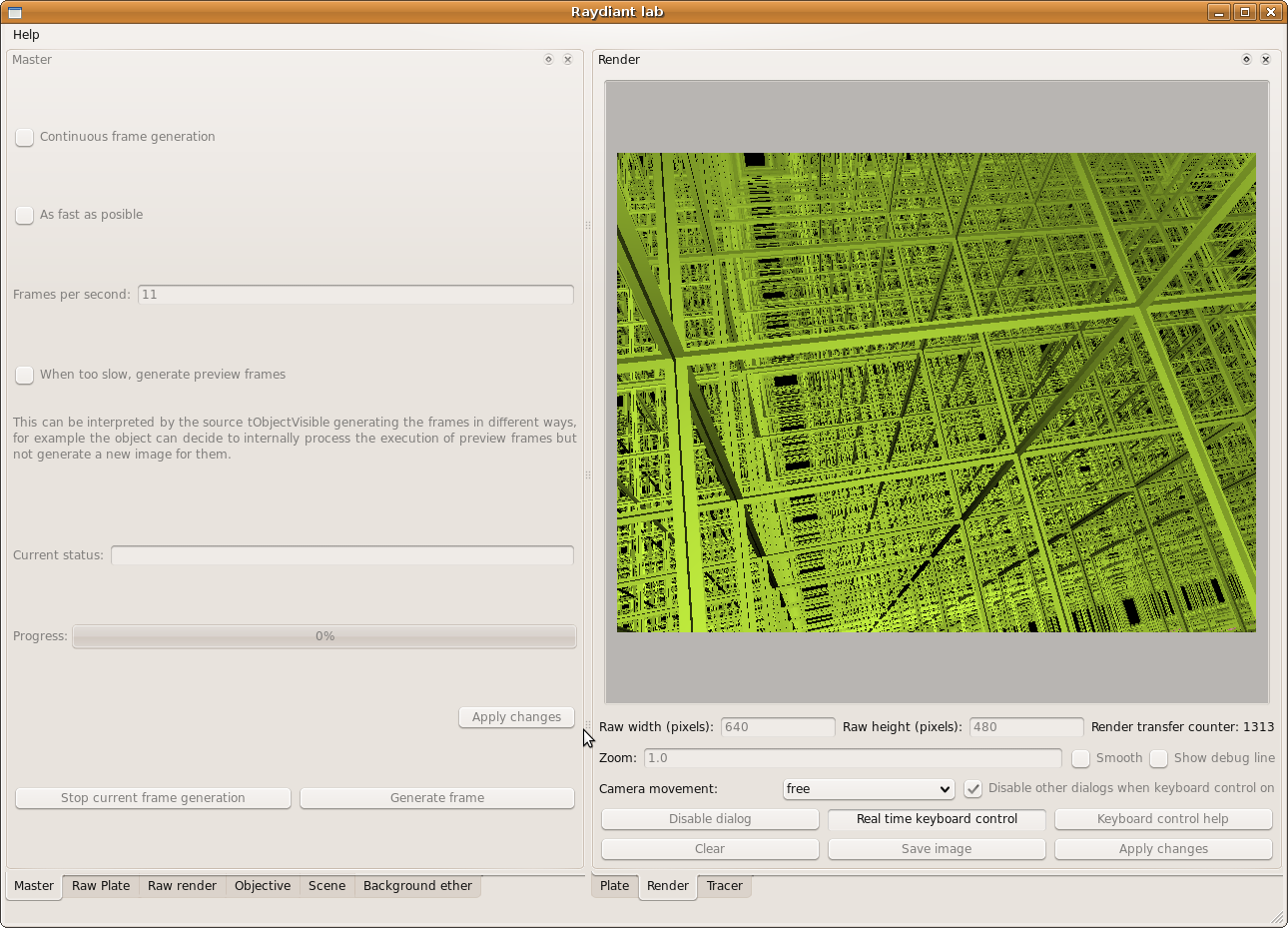Click the Generate frame button
Image resolution: width=1288 pixels, height=928 pixels.
(x=436, y=798)
